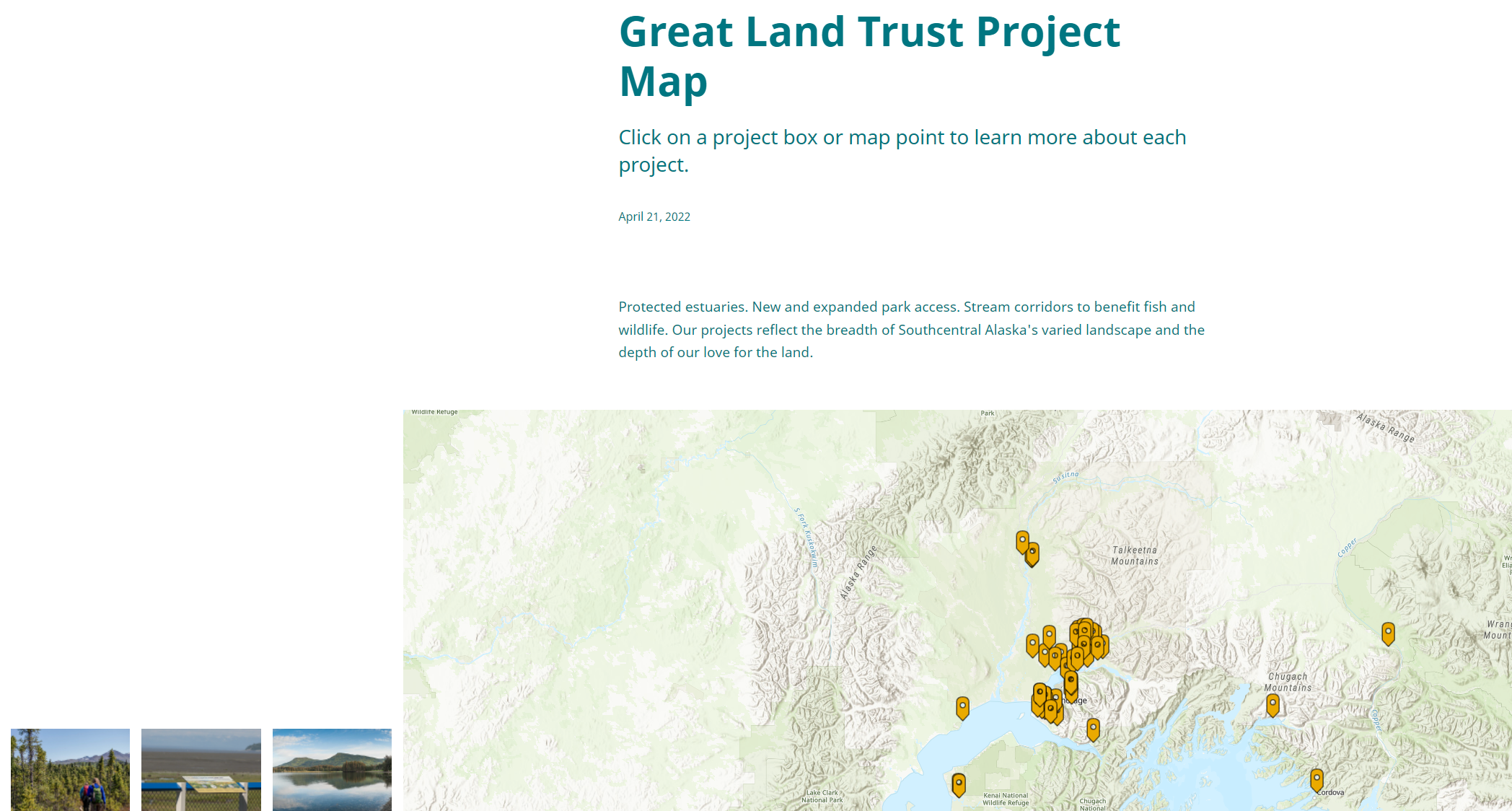Open the hikers in forest project thumbnail
This screenshot has height=811, width=1512.
70,769
